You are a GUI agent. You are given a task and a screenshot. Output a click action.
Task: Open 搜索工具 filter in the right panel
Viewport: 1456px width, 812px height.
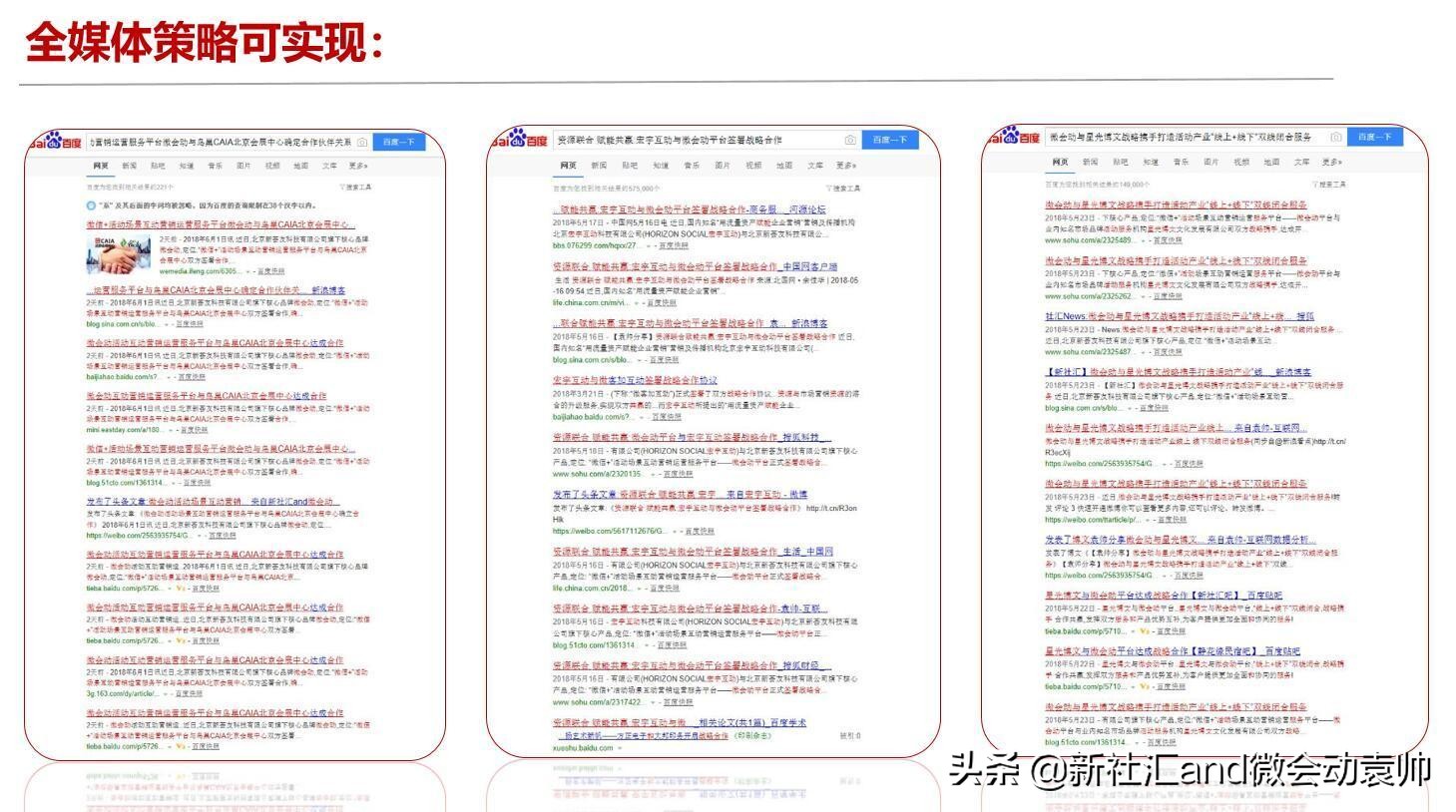(1328, 184)
